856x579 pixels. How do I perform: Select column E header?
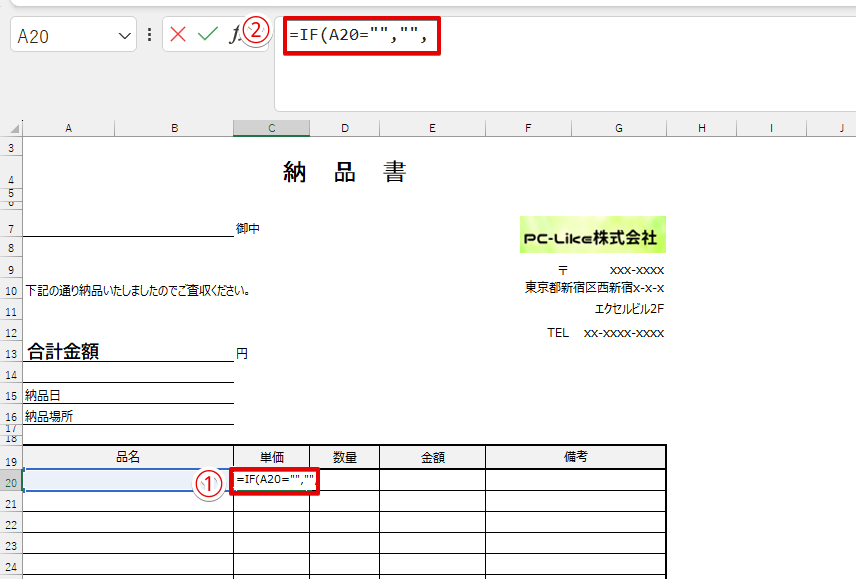[x=432, y=128]
